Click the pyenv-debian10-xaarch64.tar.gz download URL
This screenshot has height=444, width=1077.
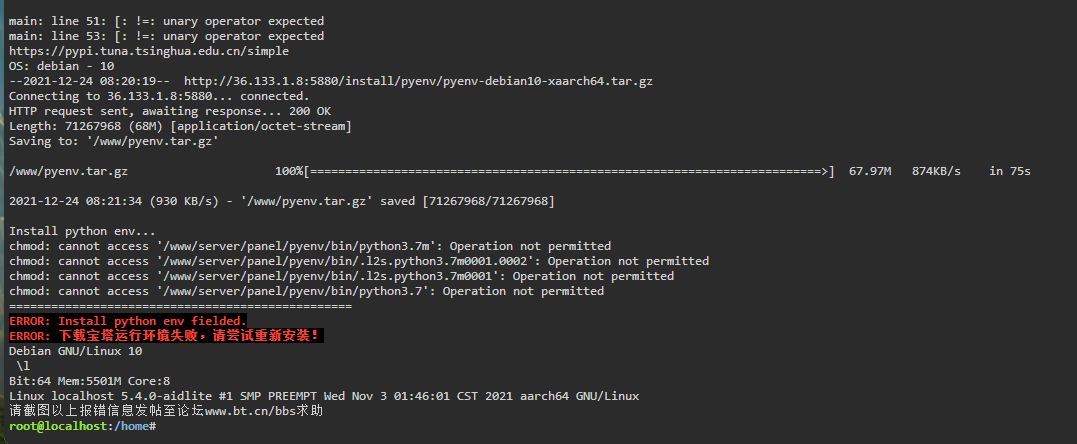[x=418, y=81]
